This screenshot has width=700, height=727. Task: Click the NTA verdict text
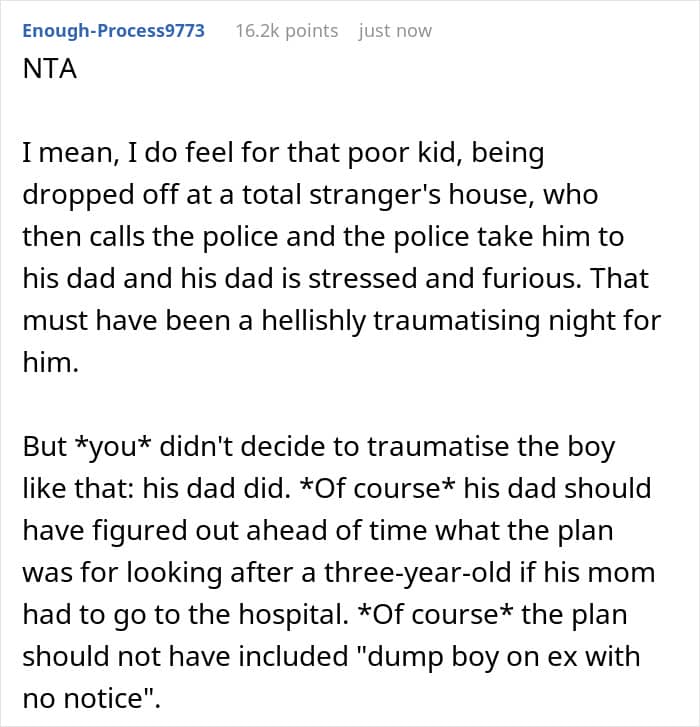[48, 75]
